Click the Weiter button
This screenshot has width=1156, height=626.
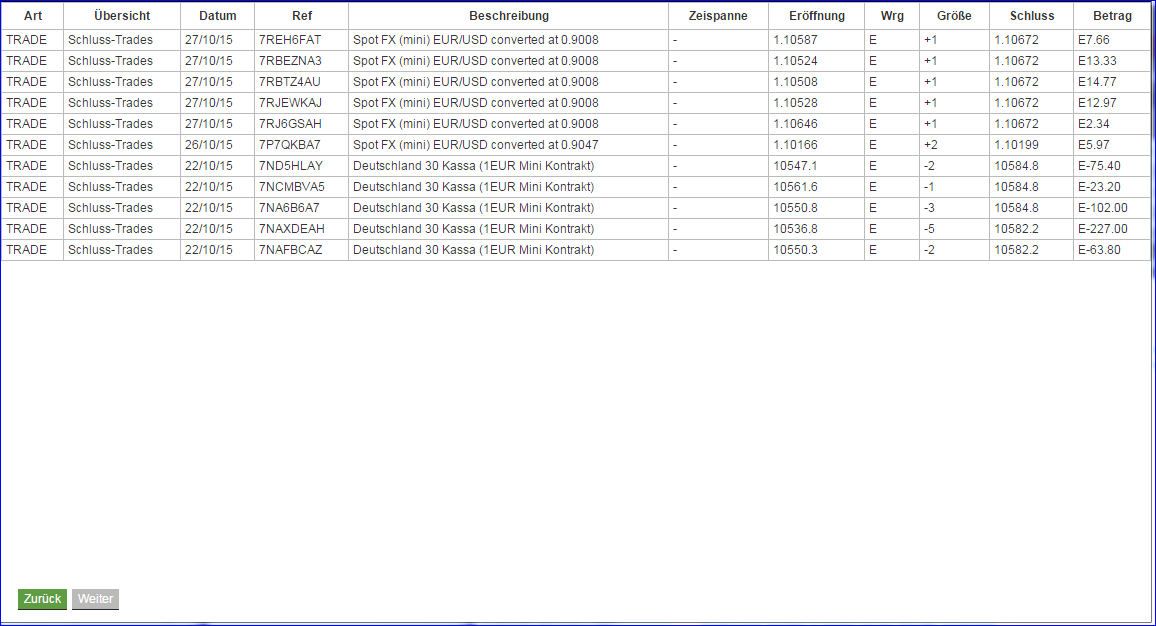click(x=94, y=599)
